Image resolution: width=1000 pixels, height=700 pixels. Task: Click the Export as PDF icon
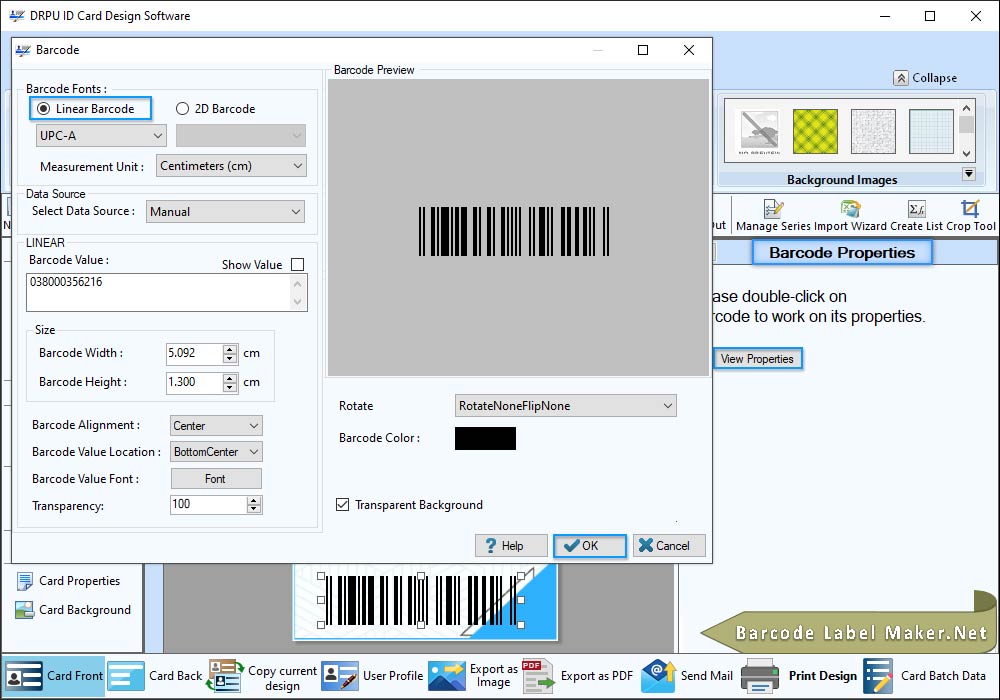538,676
